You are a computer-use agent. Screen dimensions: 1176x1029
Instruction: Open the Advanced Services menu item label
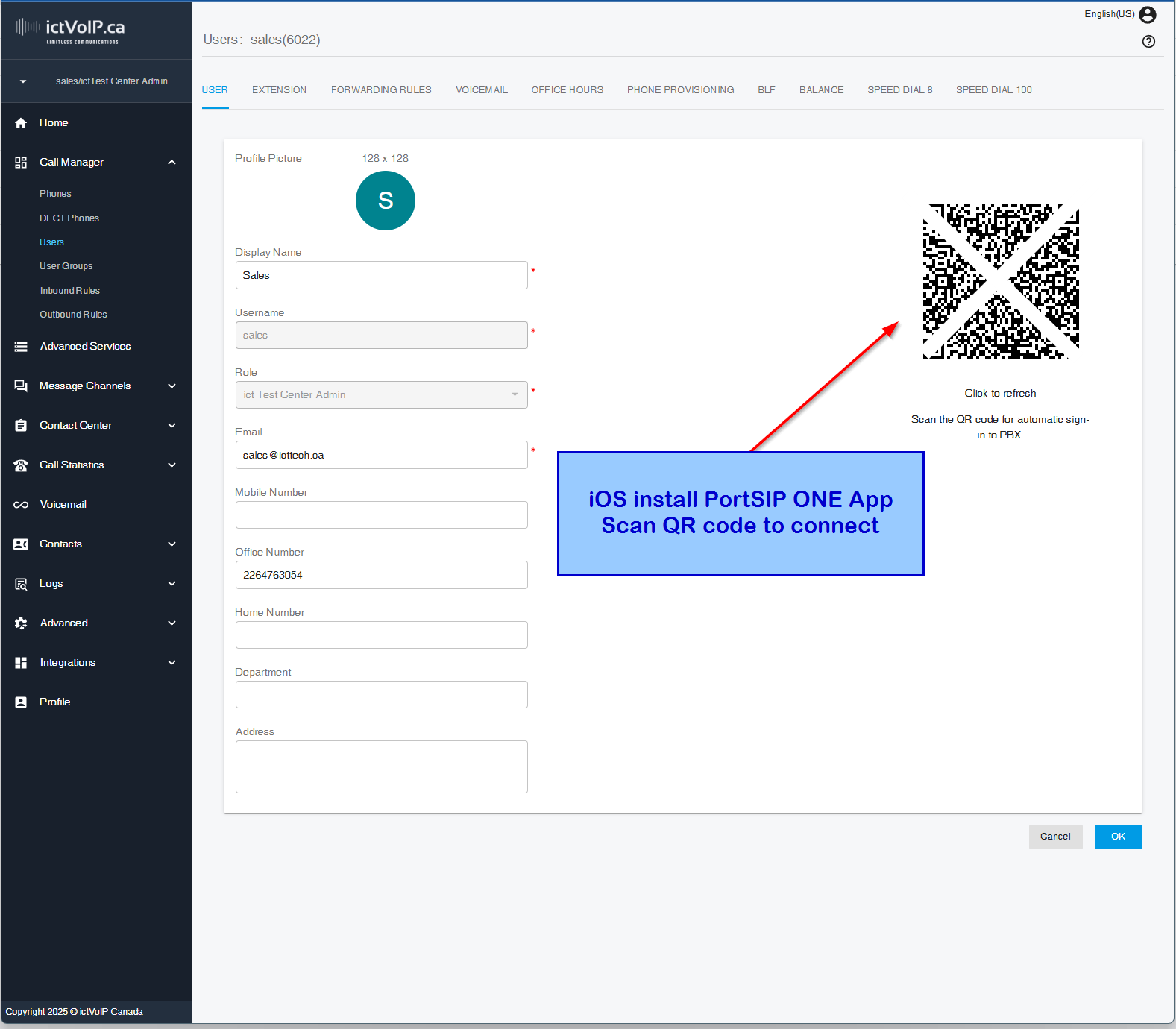pos(85,347)
